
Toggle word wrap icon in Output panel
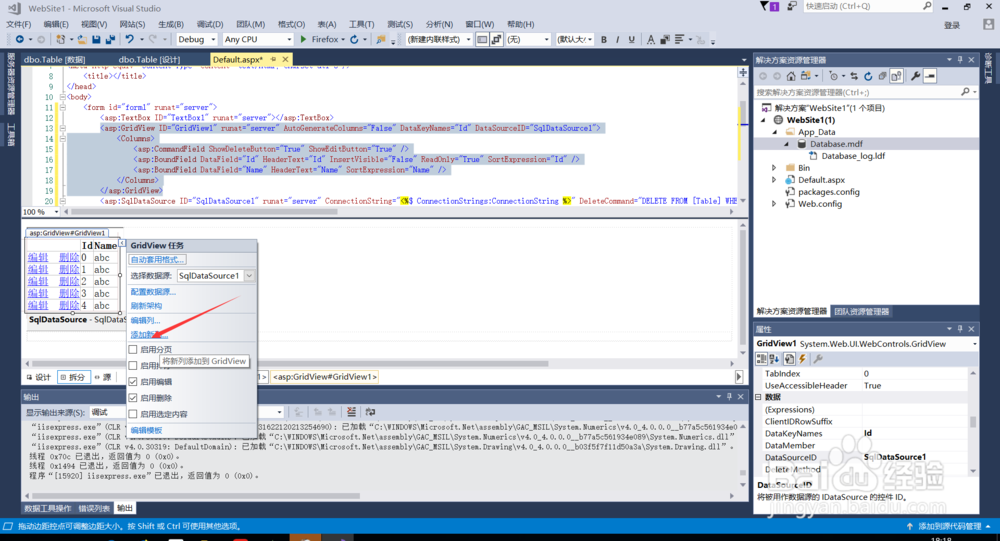tap(371, 412)
